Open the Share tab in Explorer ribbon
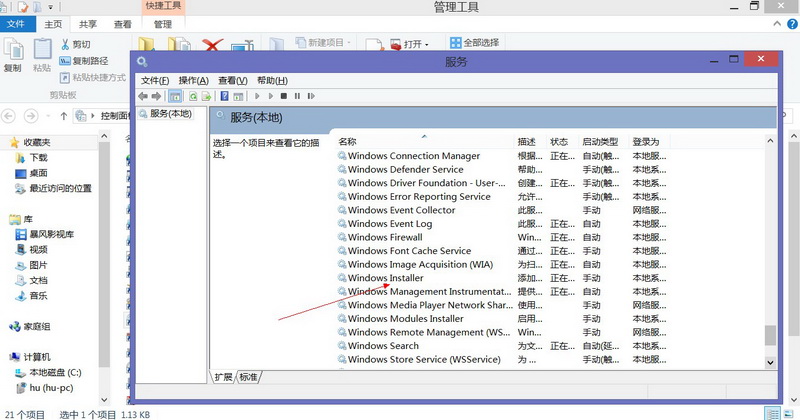This screenshot has width=800, height=420. tap(88, 24)
